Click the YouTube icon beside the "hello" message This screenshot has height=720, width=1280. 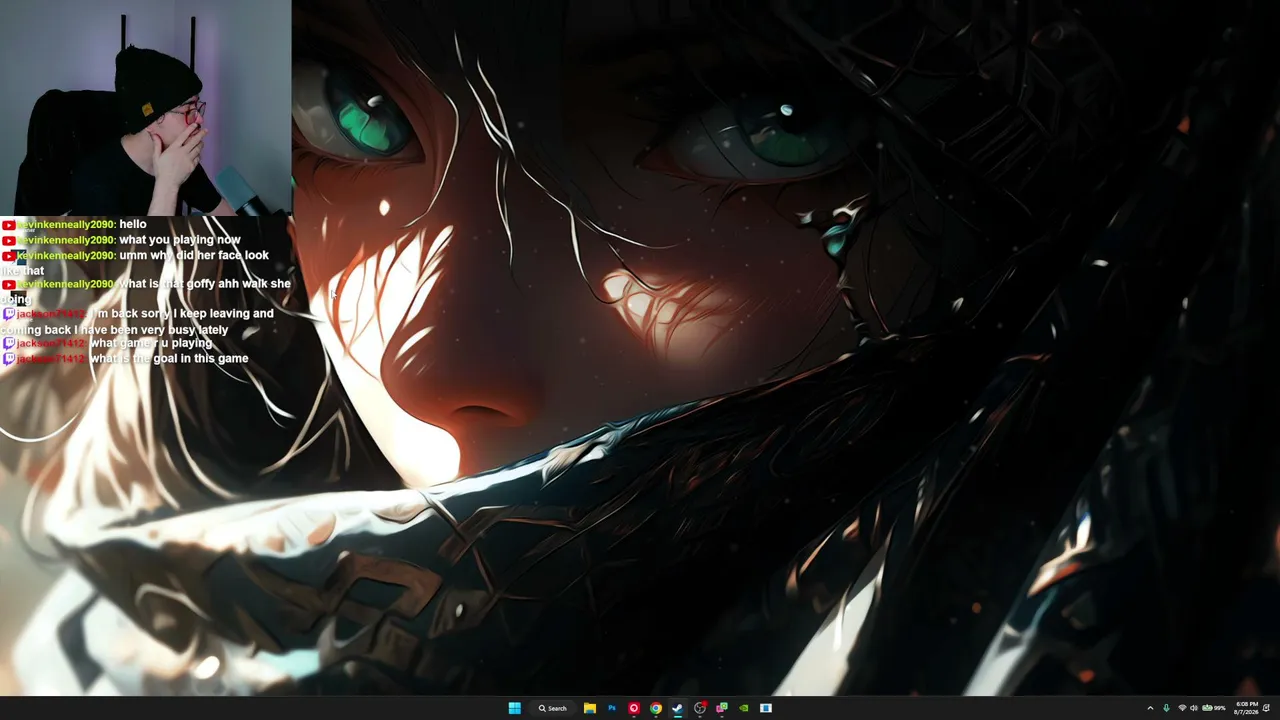(8, 225)
